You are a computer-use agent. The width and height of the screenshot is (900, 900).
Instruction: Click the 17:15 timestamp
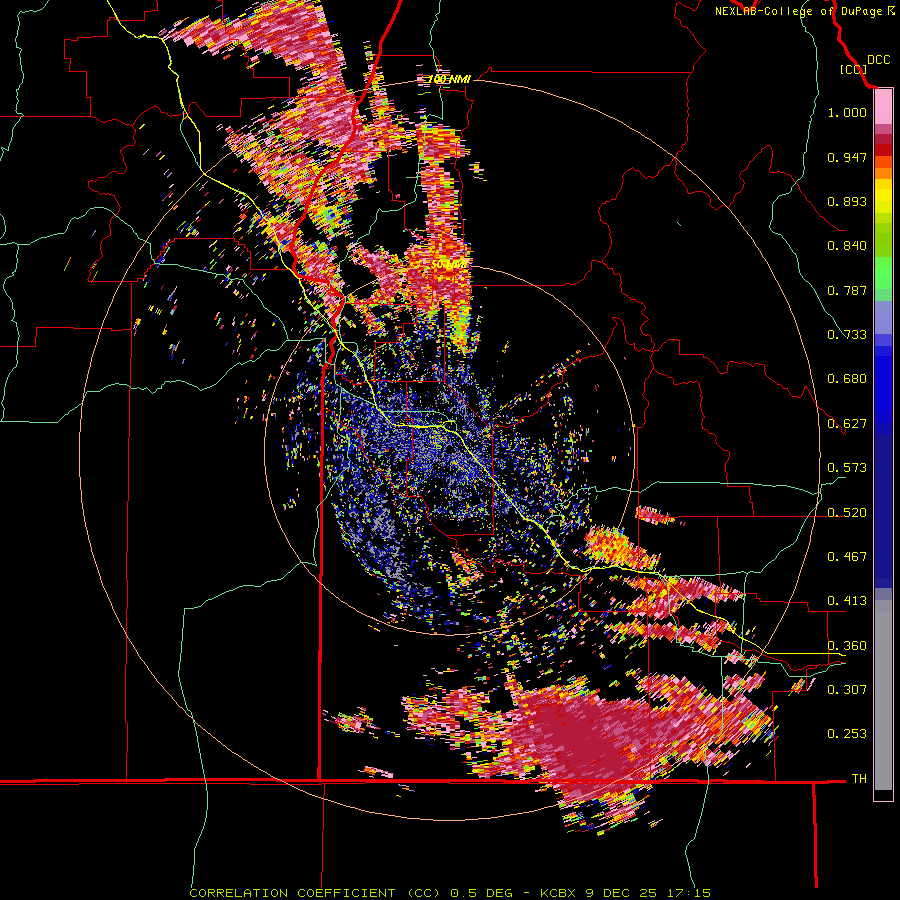click(x=689, y=893)
